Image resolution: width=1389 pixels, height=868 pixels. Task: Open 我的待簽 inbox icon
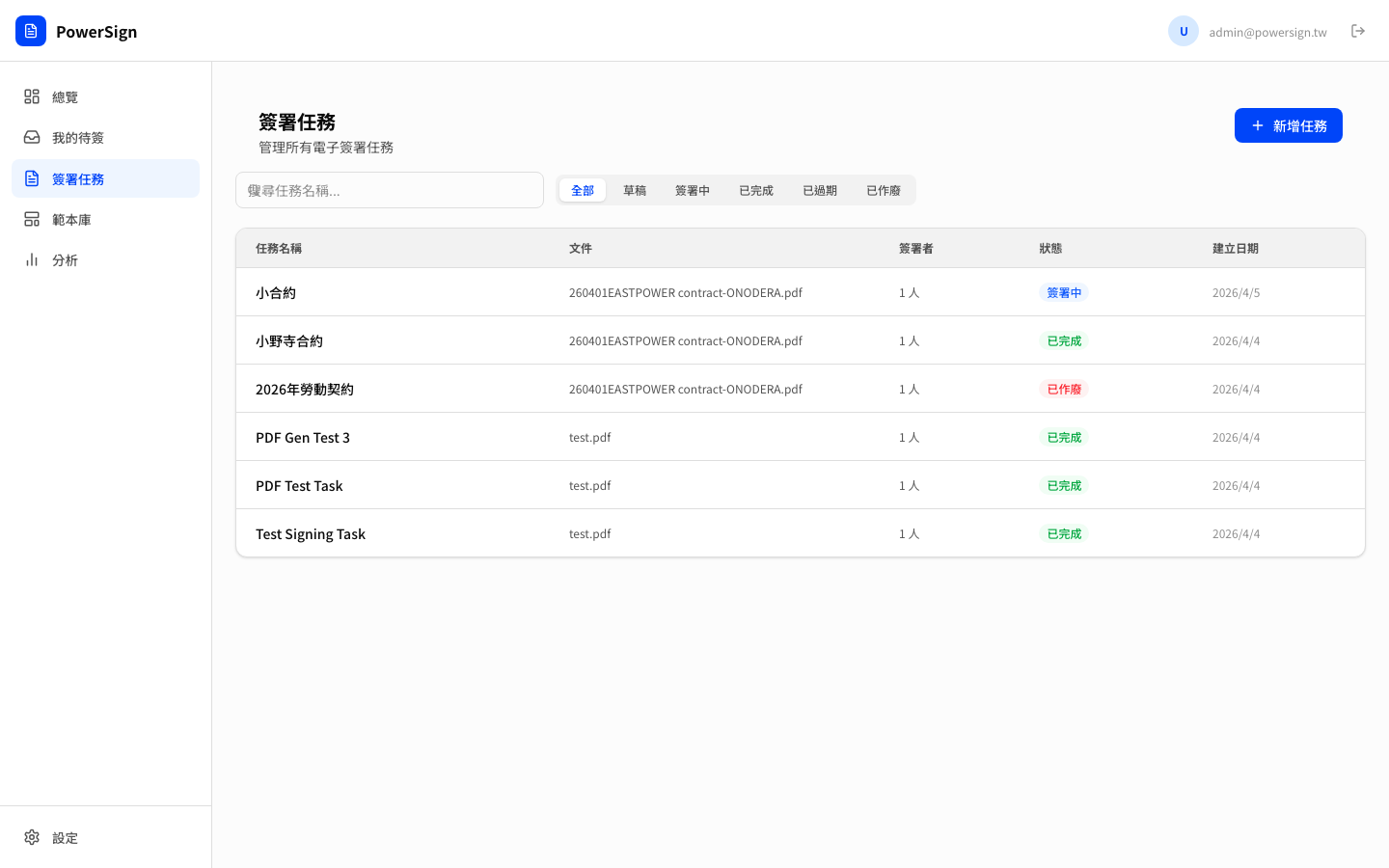[32, 137]
